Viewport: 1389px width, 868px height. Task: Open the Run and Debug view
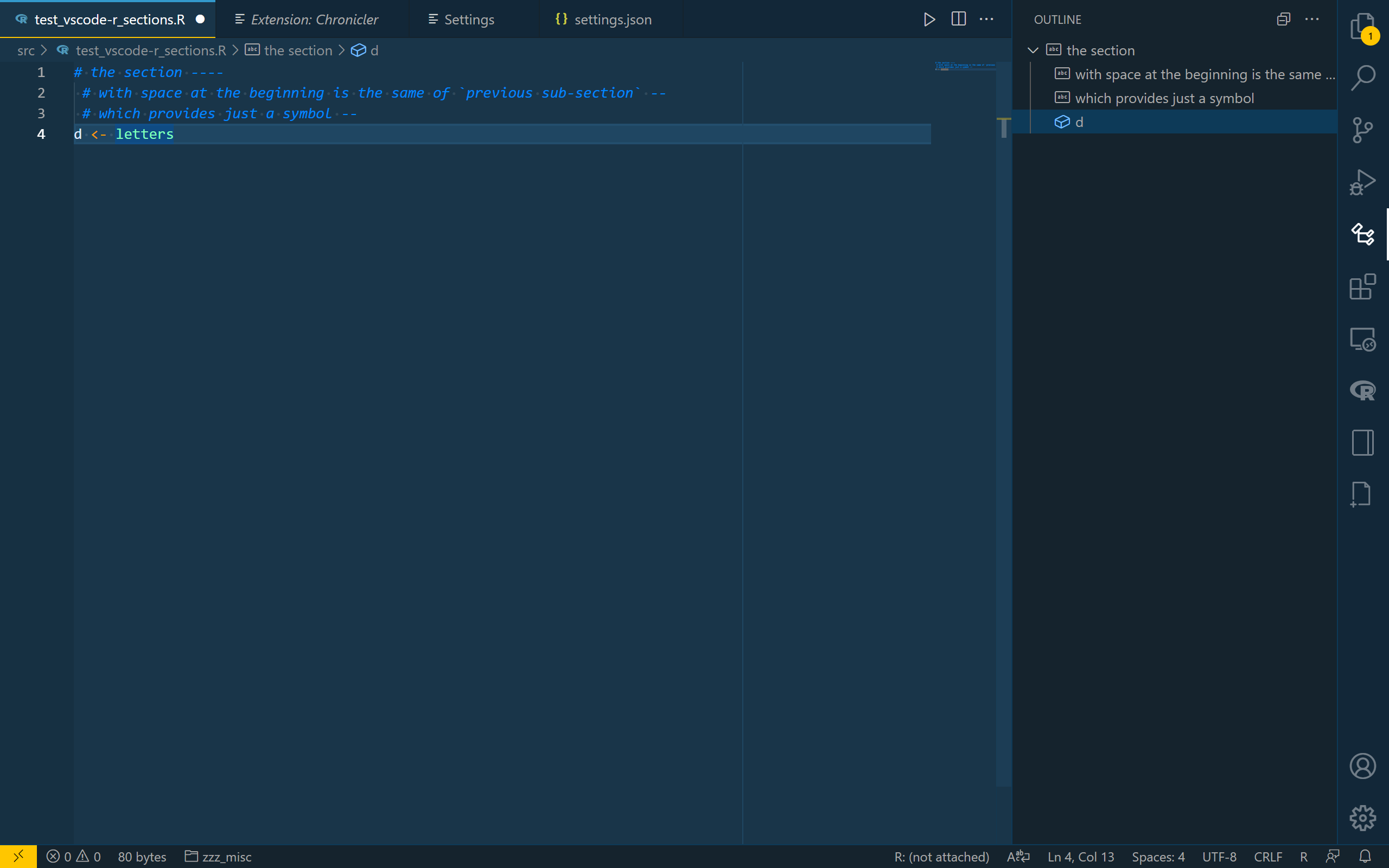coord(1362,182)
